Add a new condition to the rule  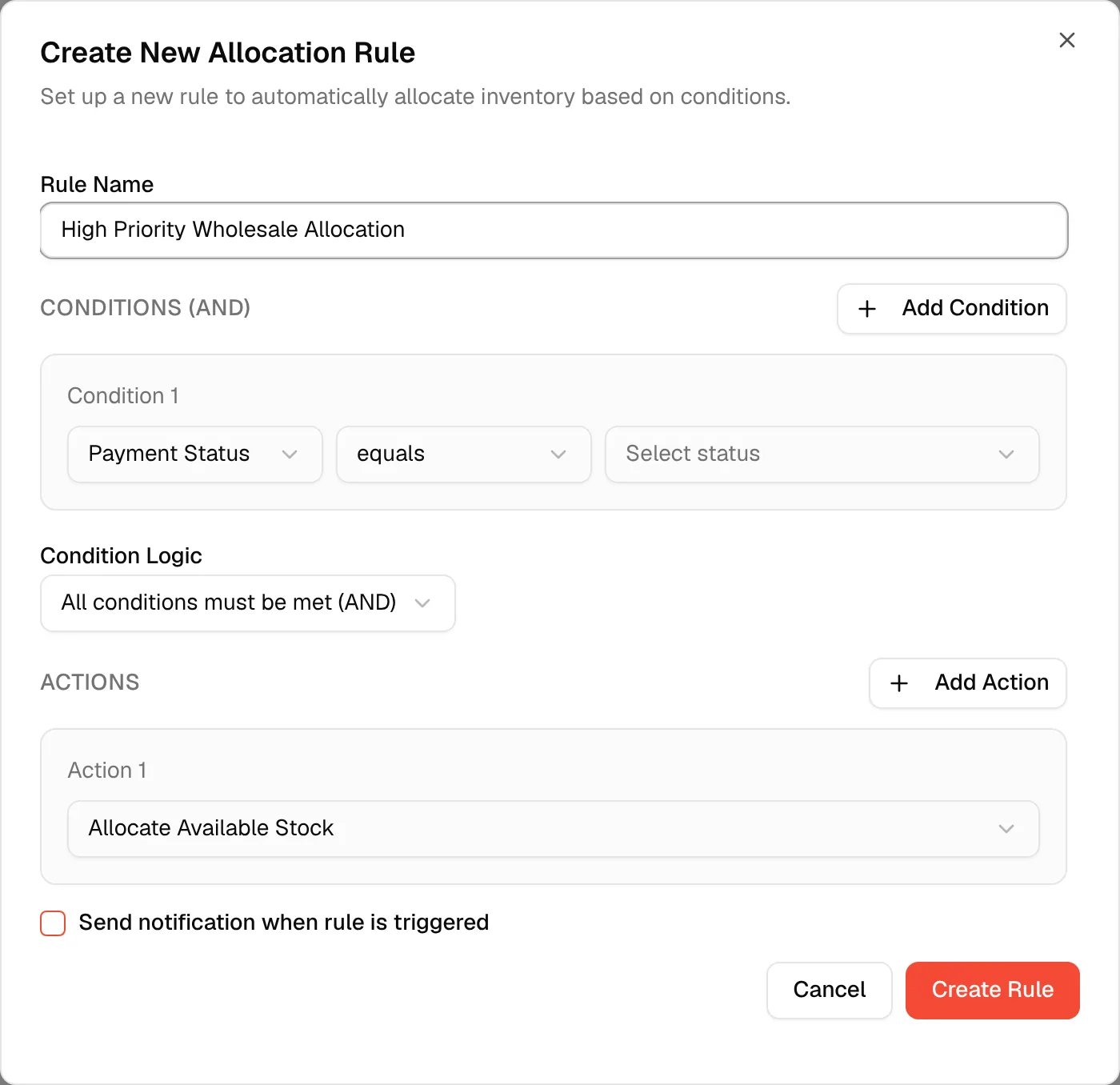pyautogui.click(x=951, y=309)
